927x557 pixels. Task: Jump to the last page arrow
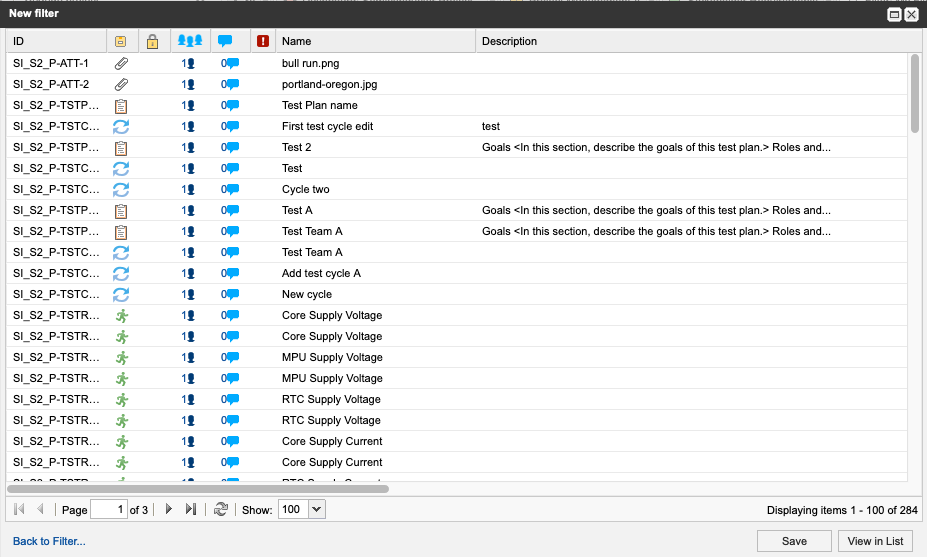pyautogui.click(x=191, y=509)
